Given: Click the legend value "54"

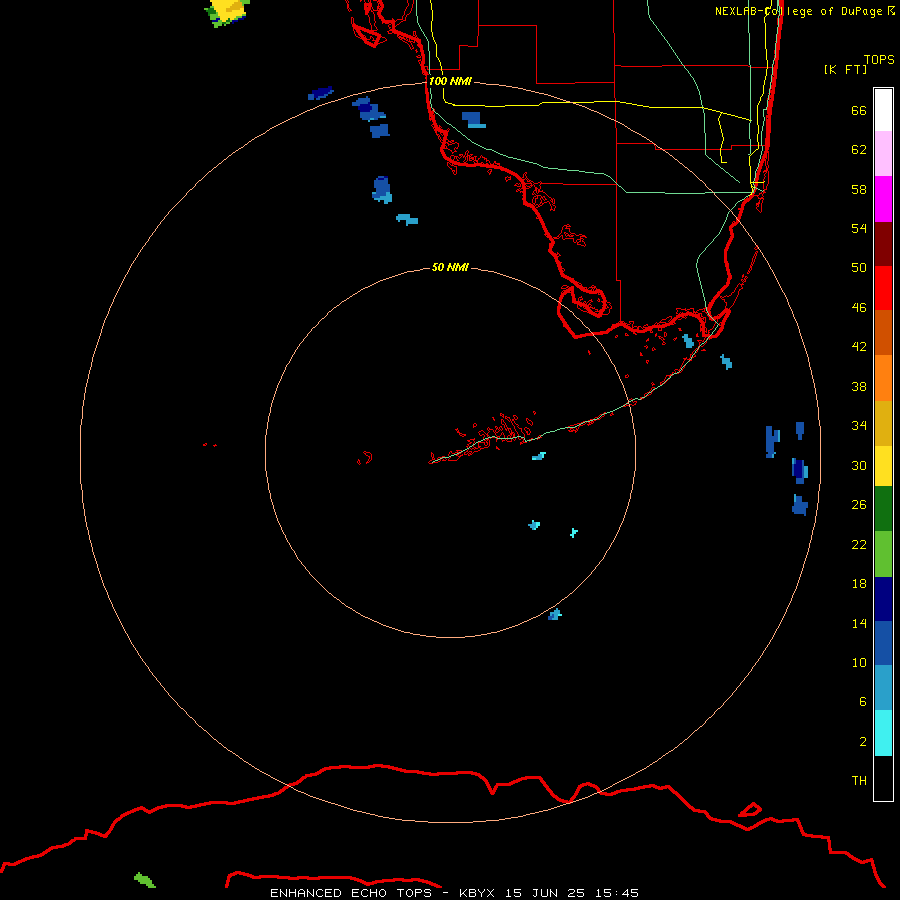Looking at the screenshot, I should (859, 228).
